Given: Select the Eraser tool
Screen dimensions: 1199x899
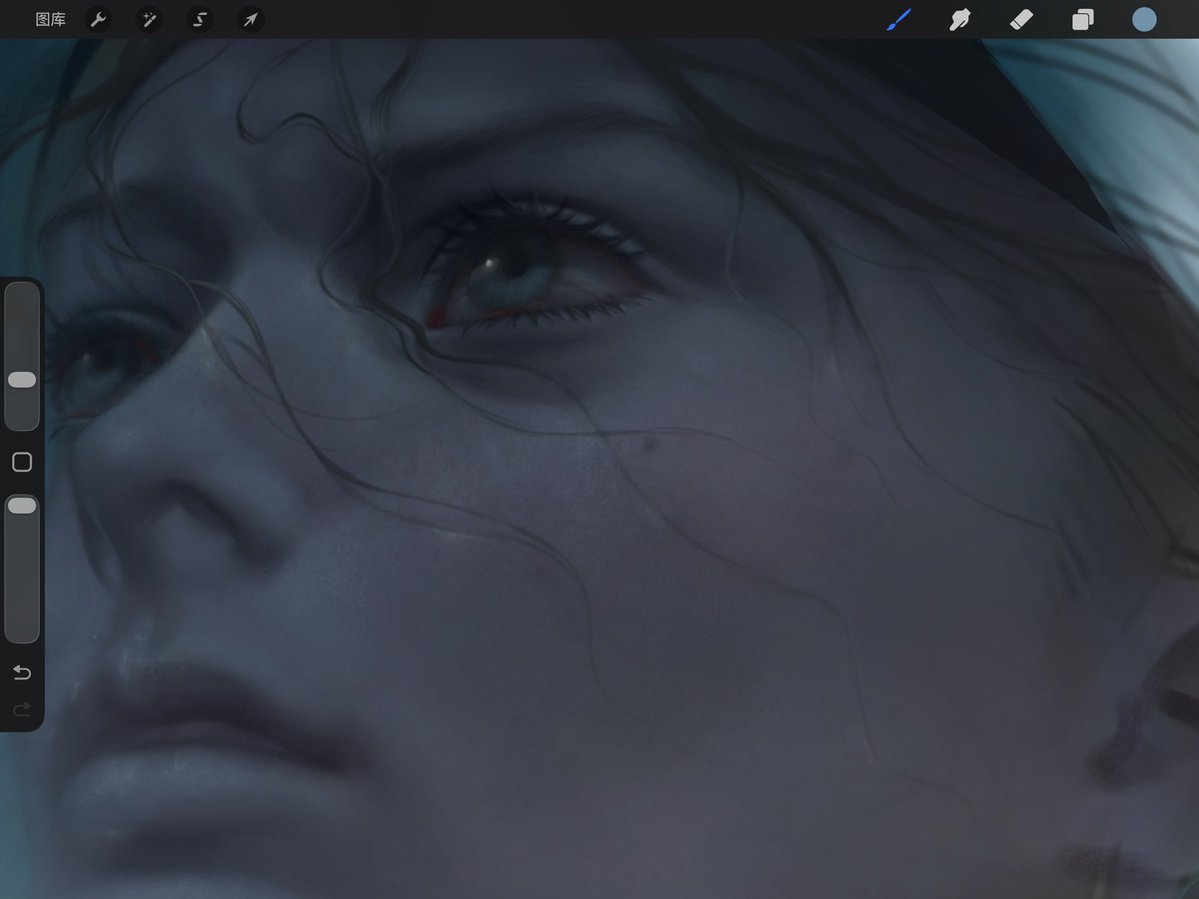Looking at the screenshot, I should pos(1022,20).
